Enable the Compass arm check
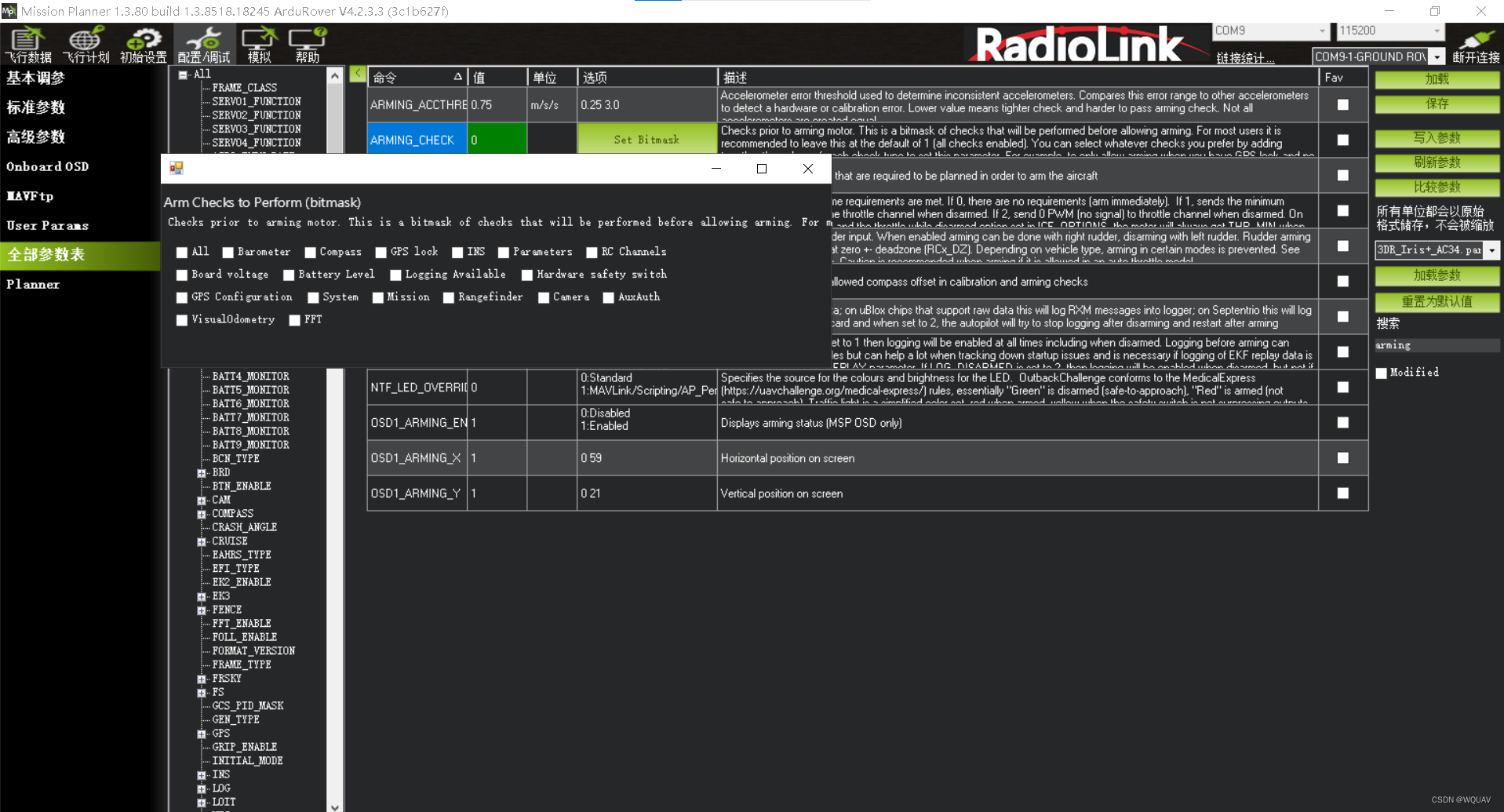This screenshot has height=812, width=1504. click(x=311, y=253)
